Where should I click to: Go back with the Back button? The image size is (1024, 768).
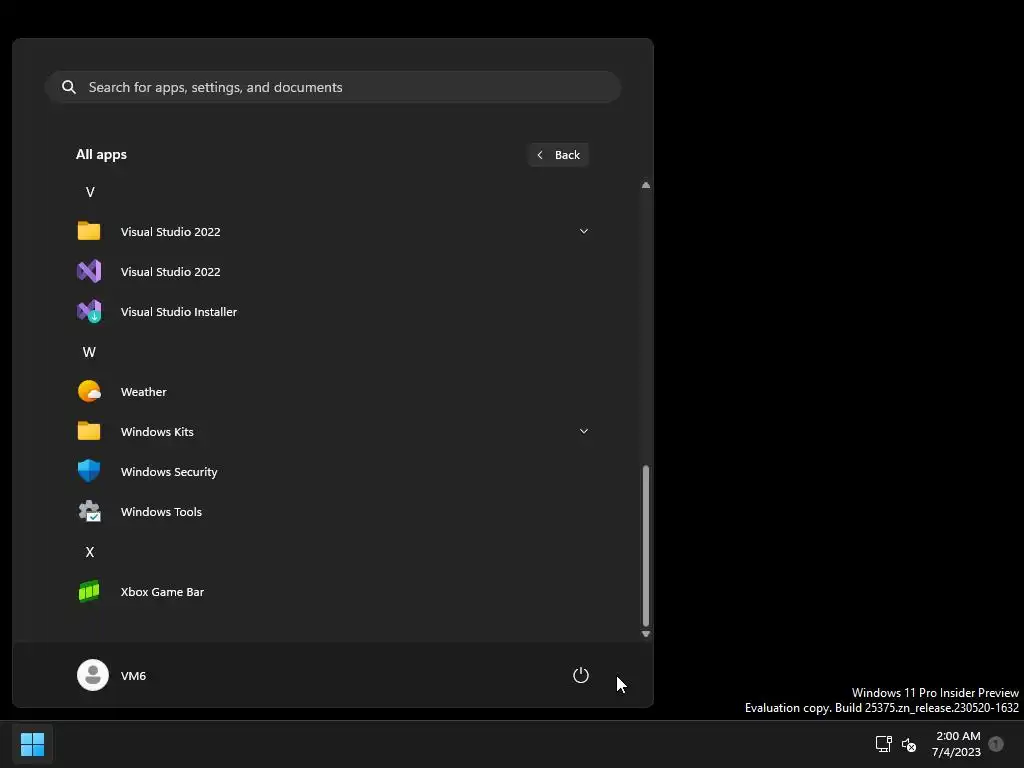pyautogui.click(x=558, y=155)
